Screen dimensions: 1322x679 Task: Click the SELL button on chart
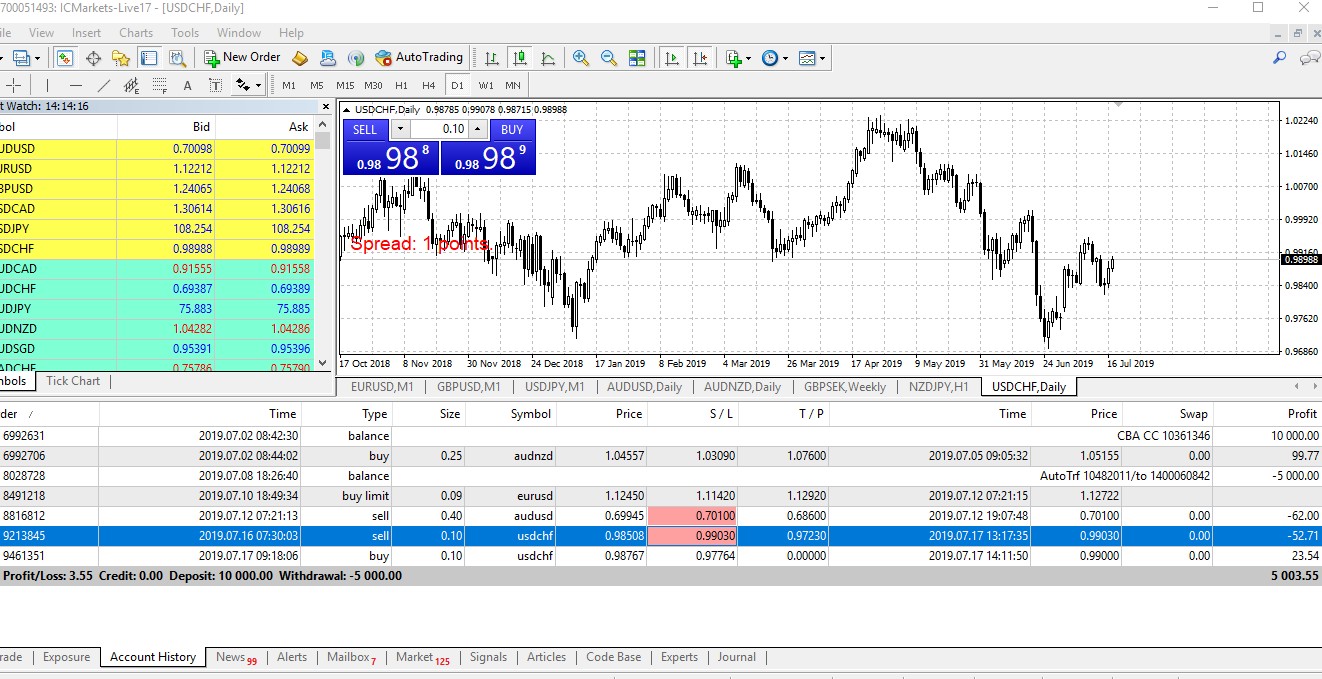click(366, 129)
